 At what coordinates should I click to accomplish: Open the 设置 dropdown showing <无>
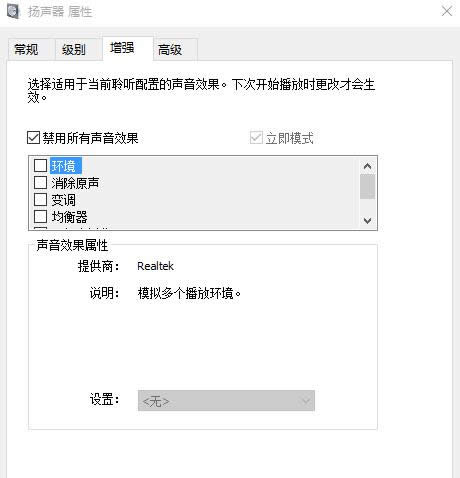tap(226, 401)
